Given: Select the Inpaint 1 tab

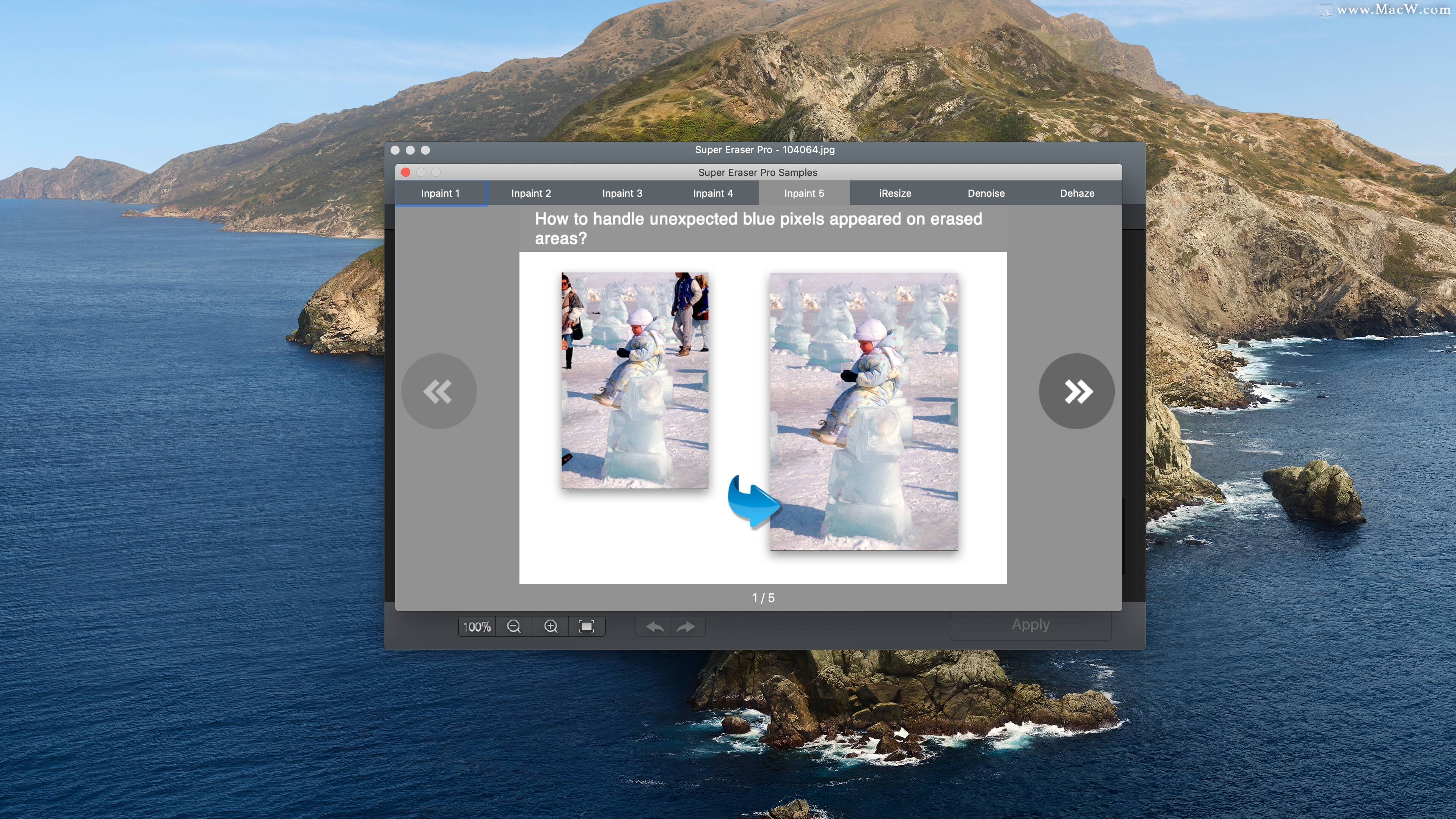Looking at the screenshot, I should [x=441, y=193].
